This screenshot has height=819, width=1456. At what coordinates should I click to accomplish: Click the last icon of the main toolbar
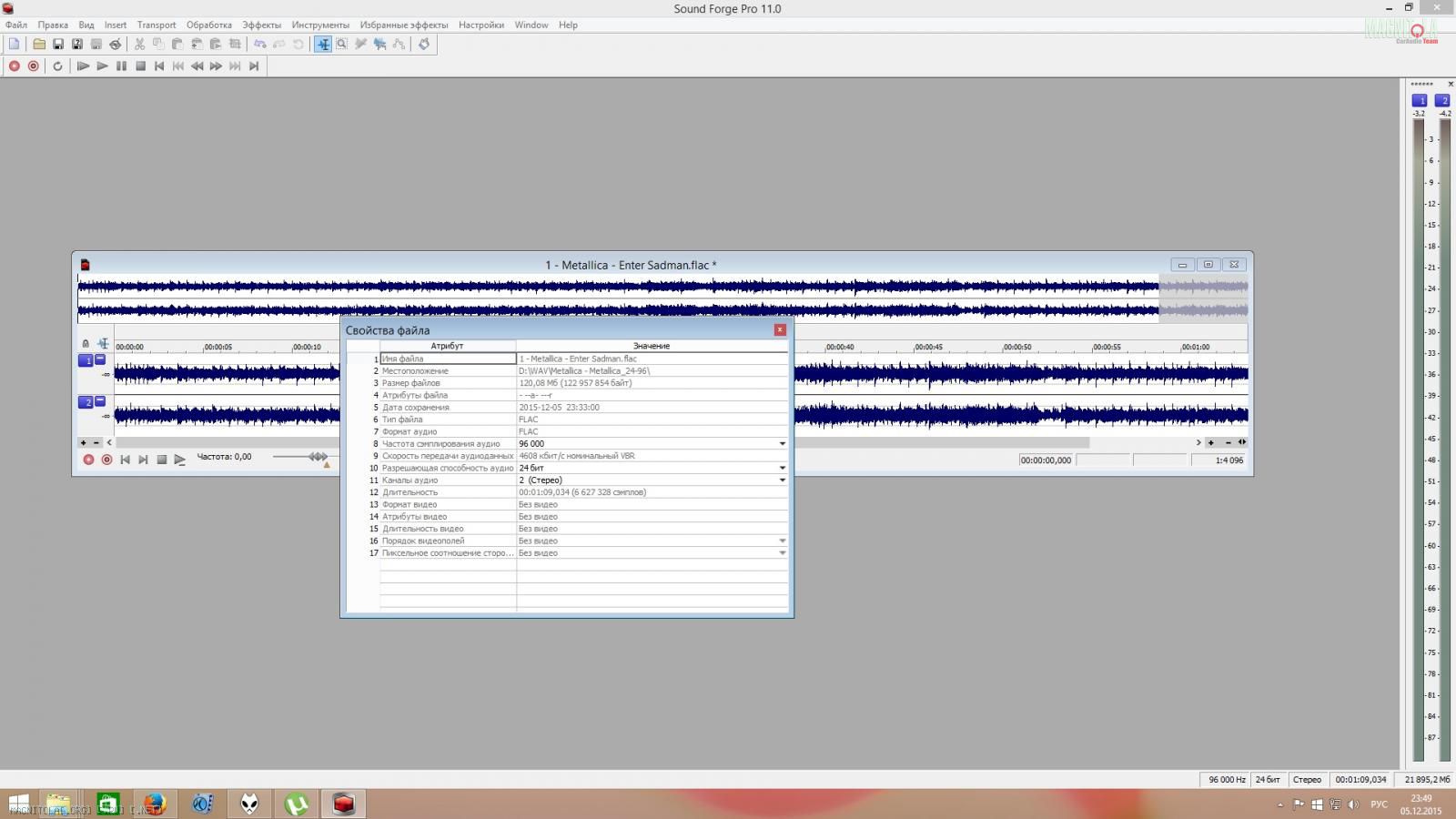pos(424,44)
